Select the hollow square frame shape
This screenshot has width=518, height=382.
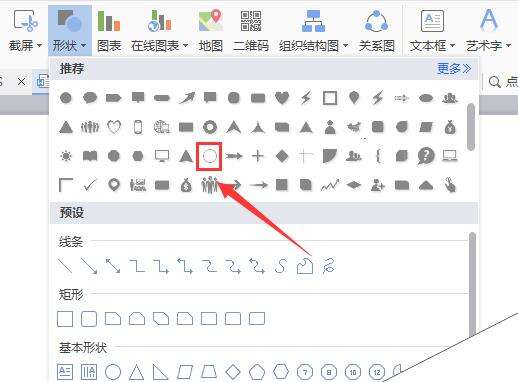tap(330, 98)
